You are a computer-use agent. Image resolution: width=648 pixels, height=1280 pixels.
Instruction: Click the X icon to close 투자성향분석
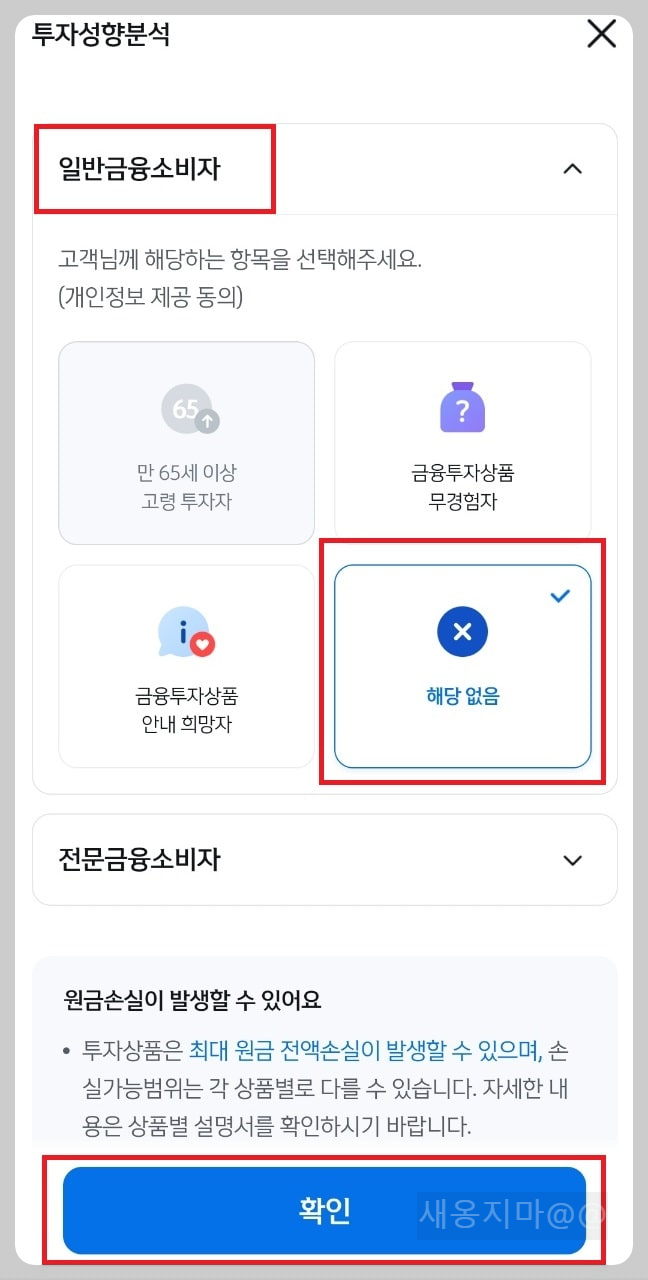[x=600, y=33]
